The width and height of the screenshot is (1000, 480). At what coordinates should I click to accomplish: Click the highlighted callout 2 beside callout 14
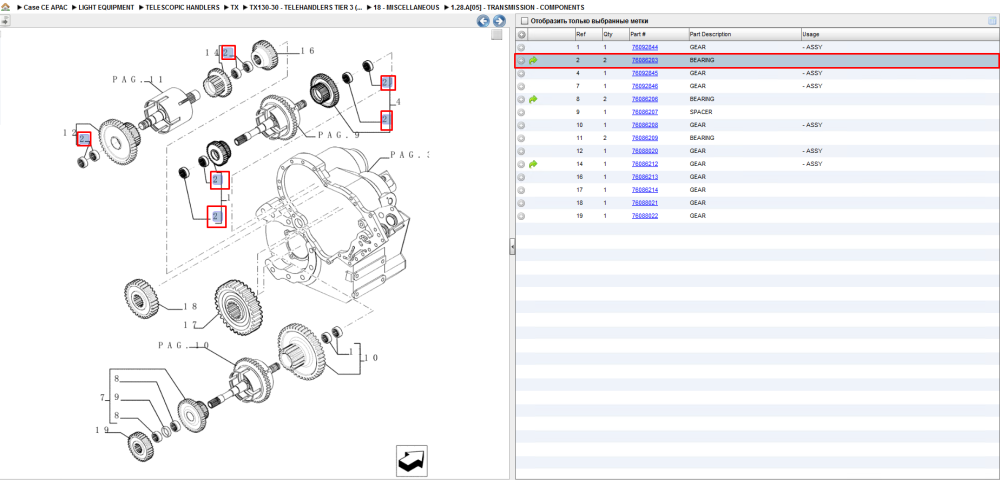[x=228, y=52]
